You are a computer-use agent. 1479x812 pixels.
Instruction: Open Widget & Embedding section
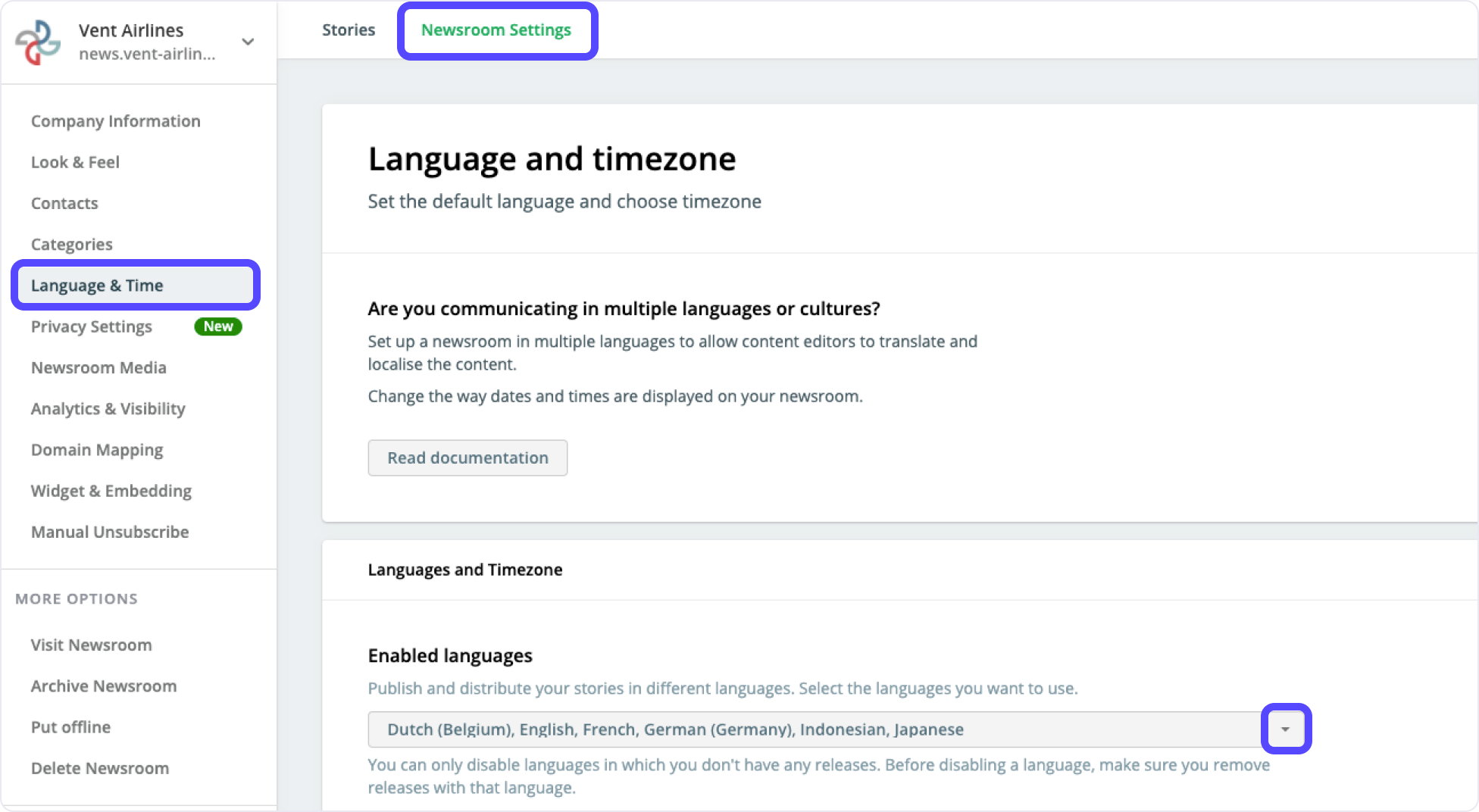point(111,491)
